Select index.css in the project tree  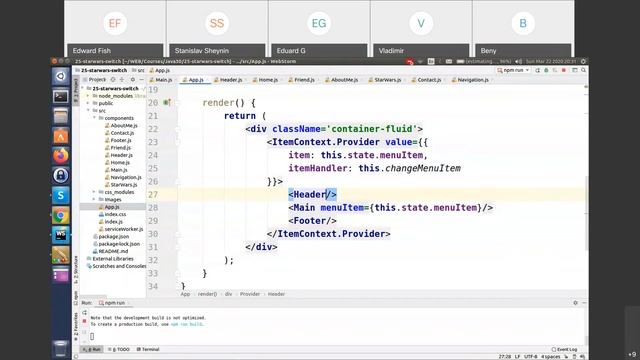(115, 214)
